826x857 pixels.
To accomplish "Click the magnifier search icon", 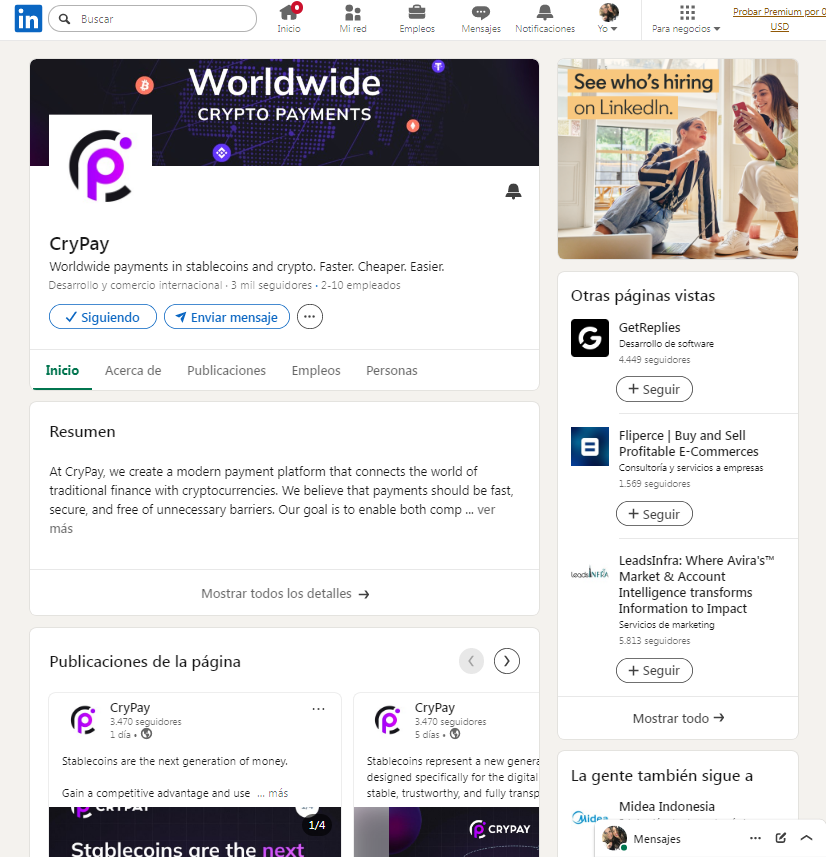I will pyautogui.click(x=65, y=19).
